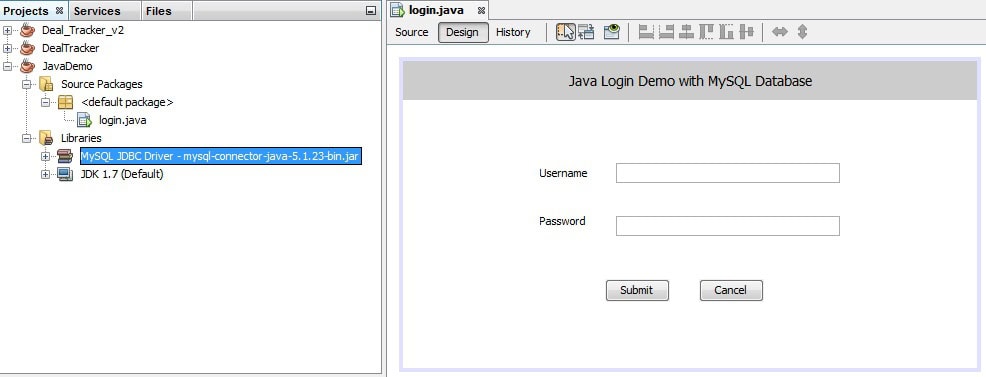The height and width of the screenshot is (377, 986).
Task: Click the Cancel button in form
Action: pos(731,290)
